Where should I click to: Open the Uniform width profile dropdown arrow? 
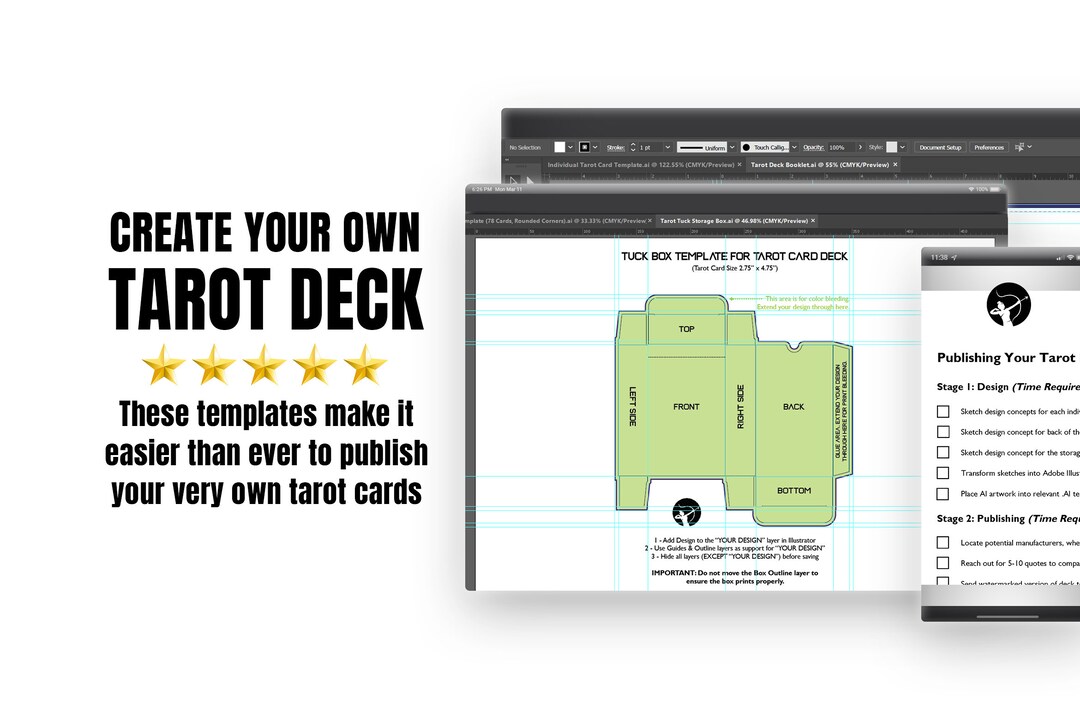click(x=732, y=147)
